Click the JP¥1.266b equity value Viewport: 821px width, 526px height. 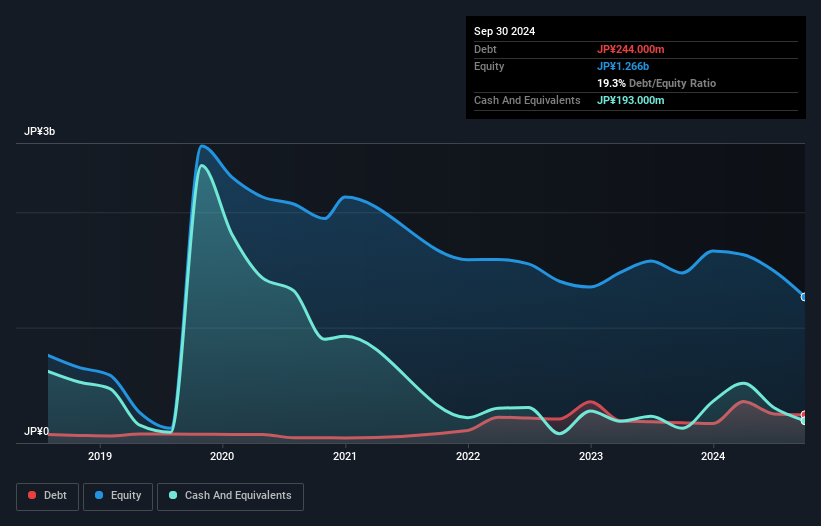[x=623, y=66]
